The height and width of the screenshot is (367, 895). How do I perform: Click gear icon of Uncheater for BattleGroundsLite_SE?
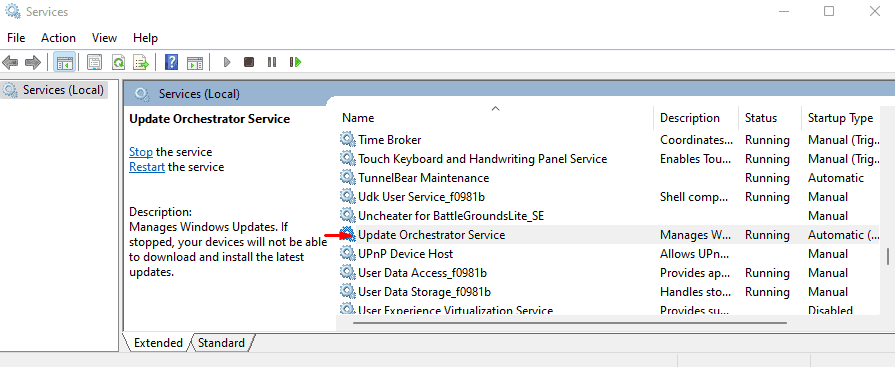coord(348,215)
